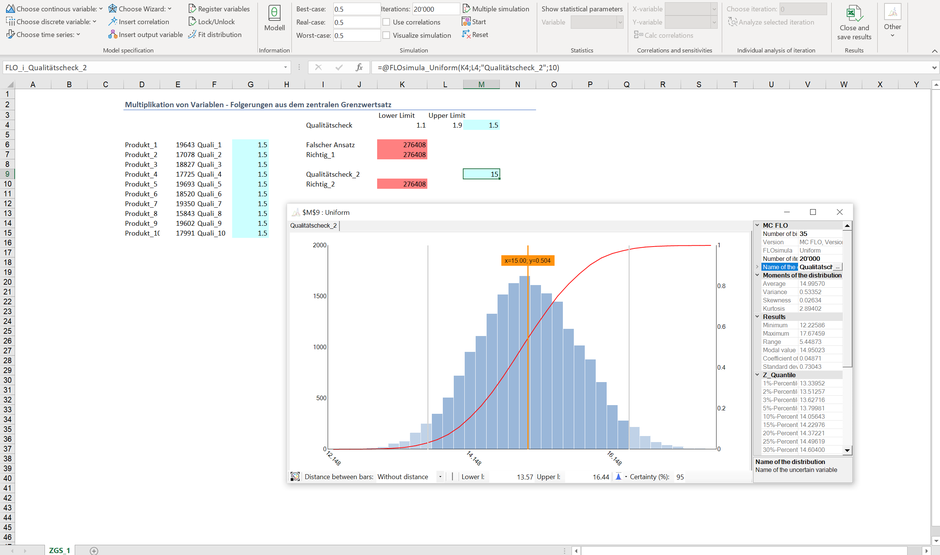Click row header 9

tap(8, 174)
